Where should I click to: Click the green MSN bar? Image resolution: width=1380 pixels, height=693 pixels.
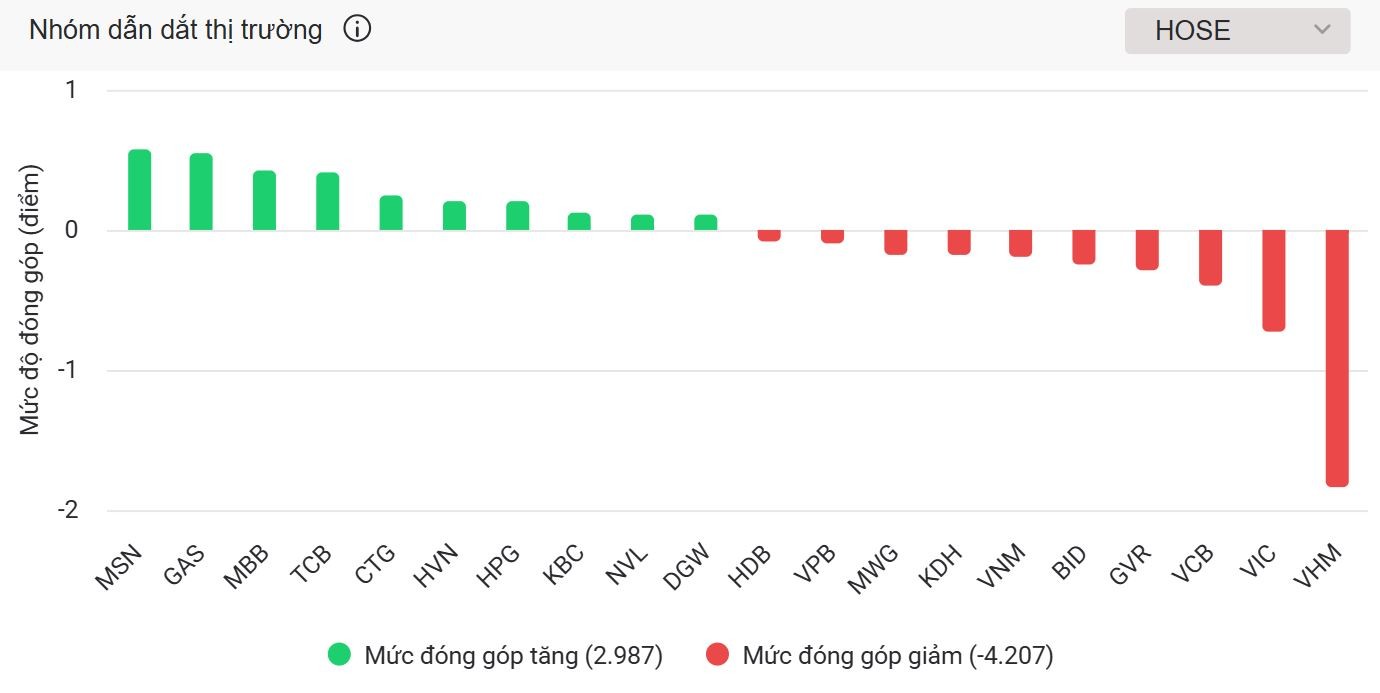[139, 191]
